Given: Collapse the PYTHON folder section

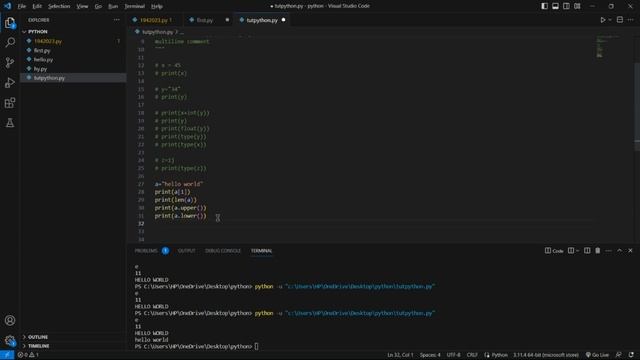Looking at the screenshot, I should pos(73,31).
